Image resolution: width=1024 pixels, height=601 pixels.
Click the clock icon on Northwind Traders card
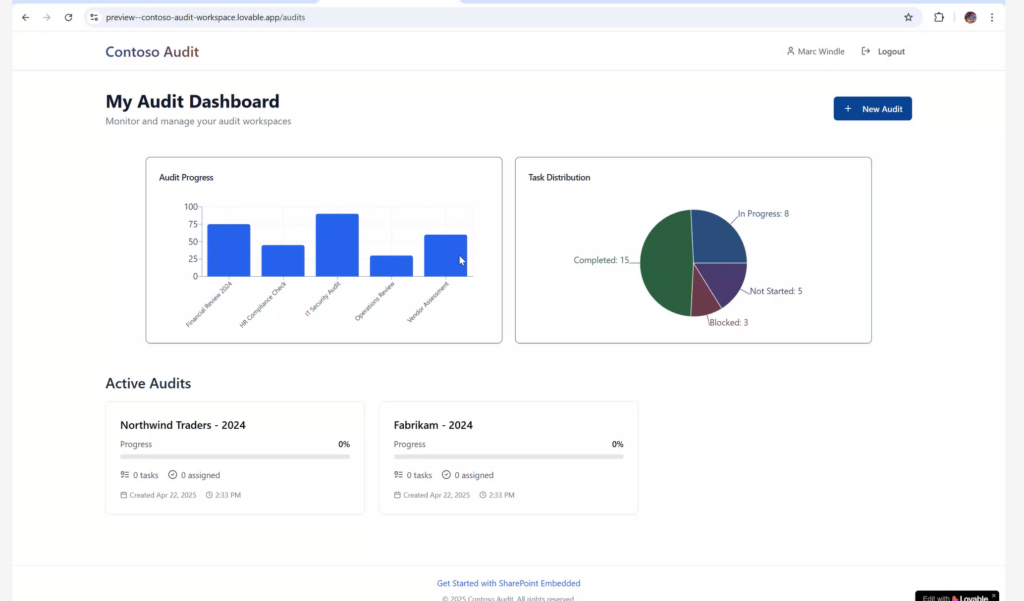click(x=209, y=495)
